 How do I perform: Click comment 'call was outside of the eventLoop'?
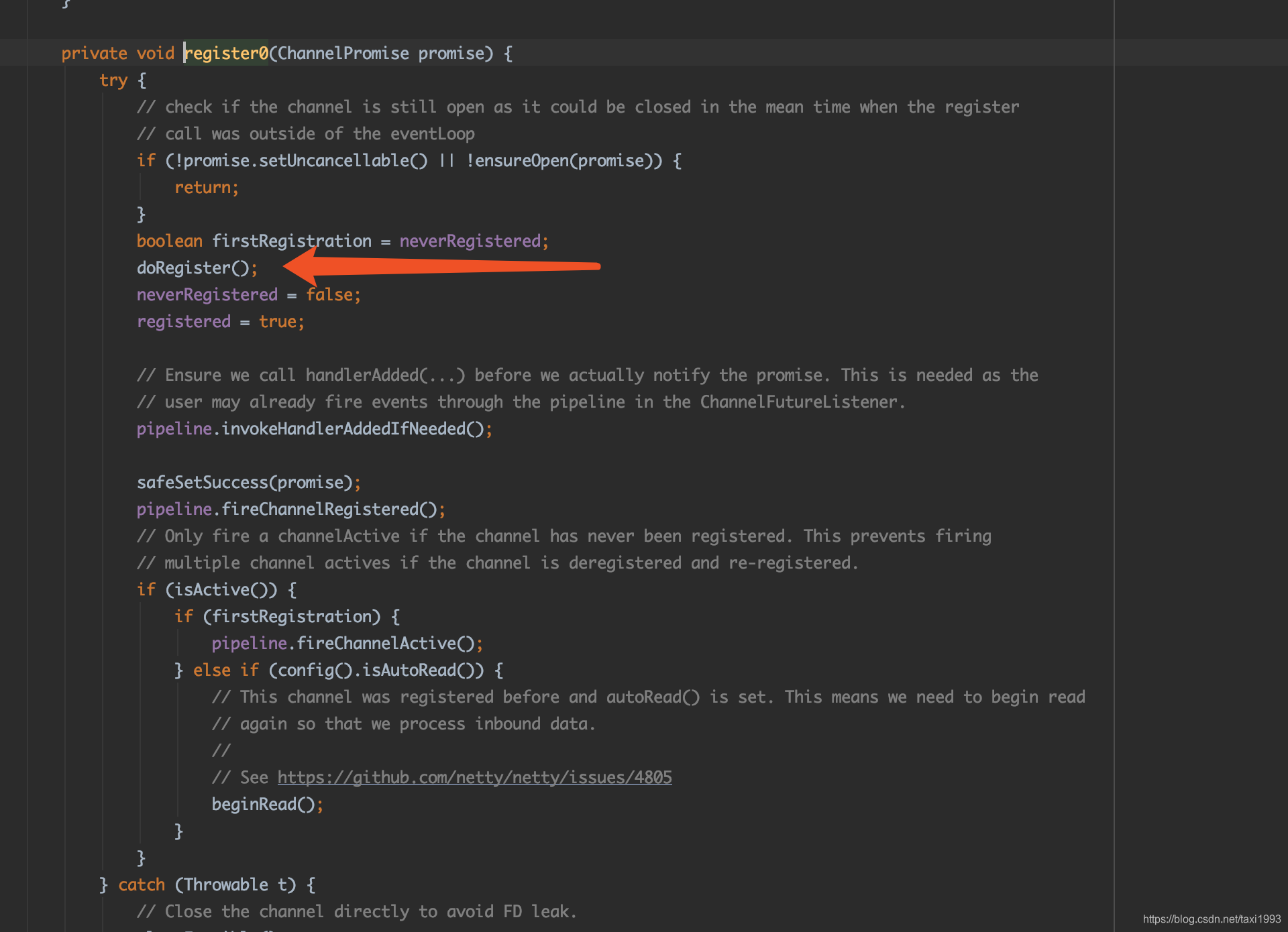coord(306,134)
